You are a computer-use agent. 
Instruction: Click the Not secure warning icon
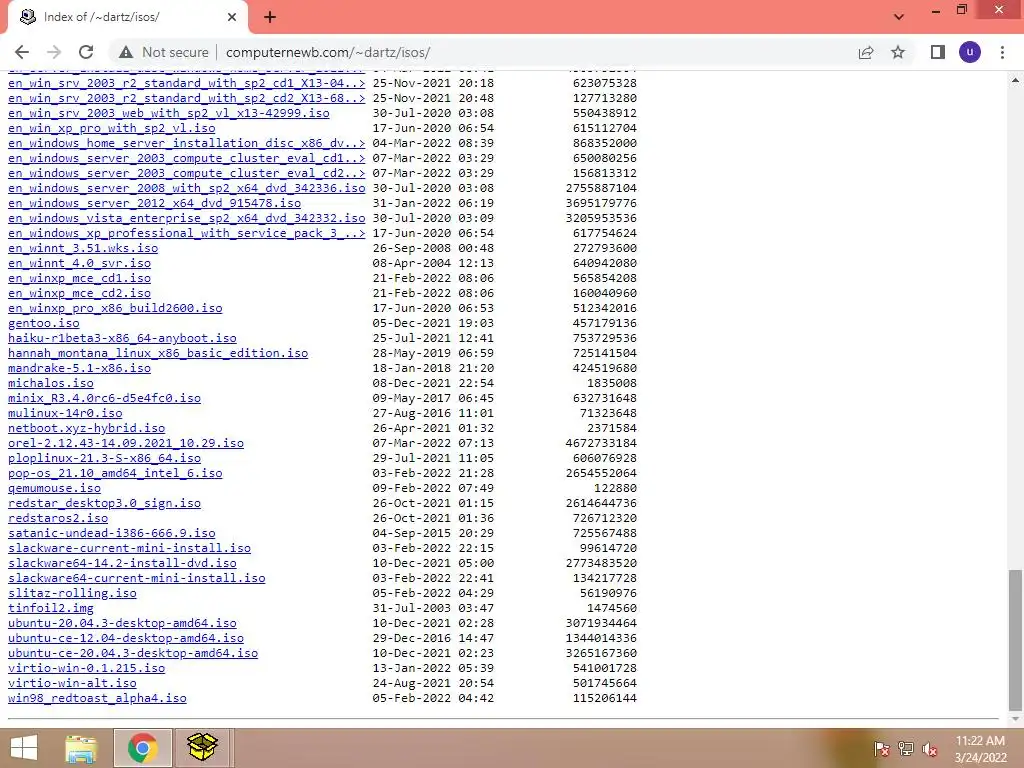coord(126,52)
